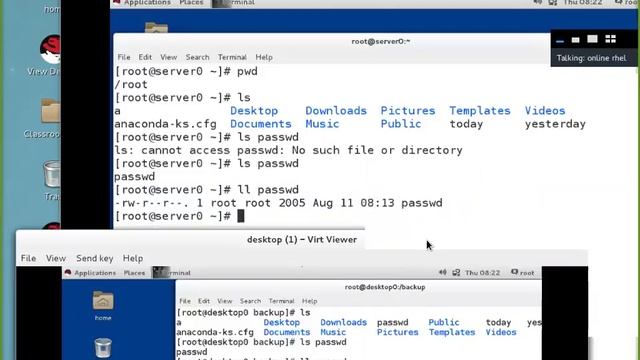Click Desktop directory in server0 ls output
The image size is (640, 360).
point(254,111)
